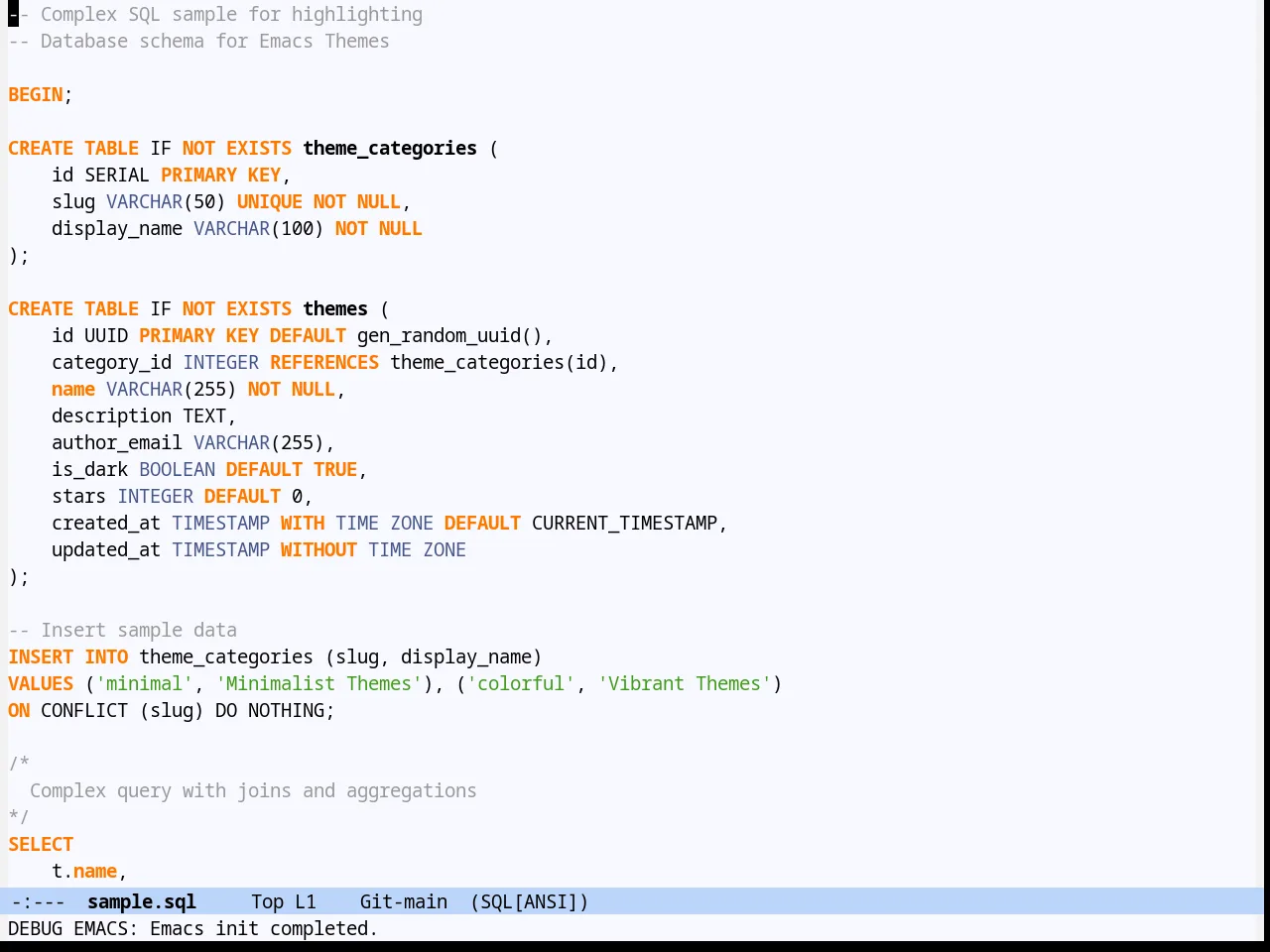Click the category_id column name
The image size is (1270, 952).
coord(112,362)
